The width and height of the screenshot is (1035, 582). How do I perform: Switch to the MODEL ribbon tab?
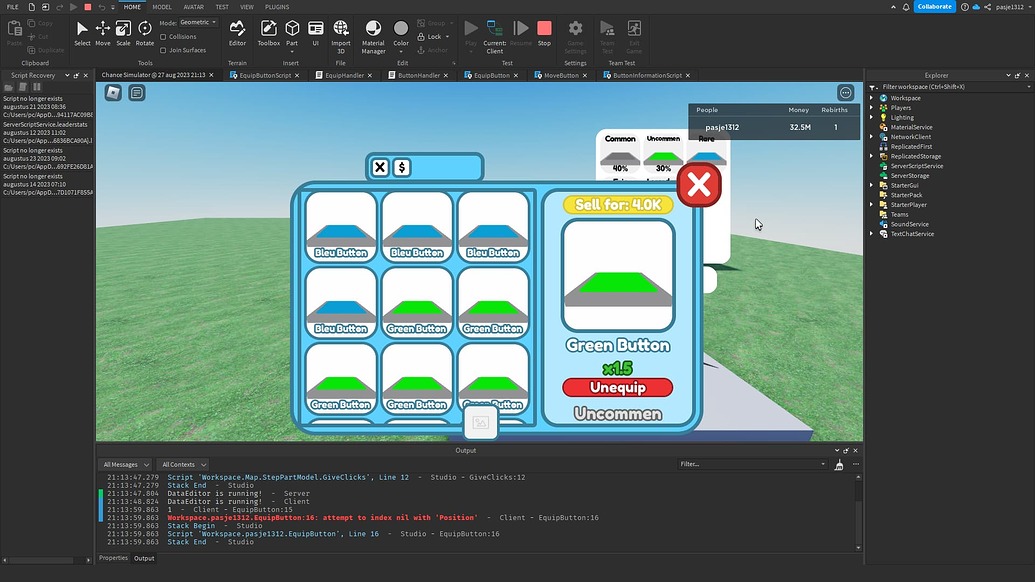(162, 7)
